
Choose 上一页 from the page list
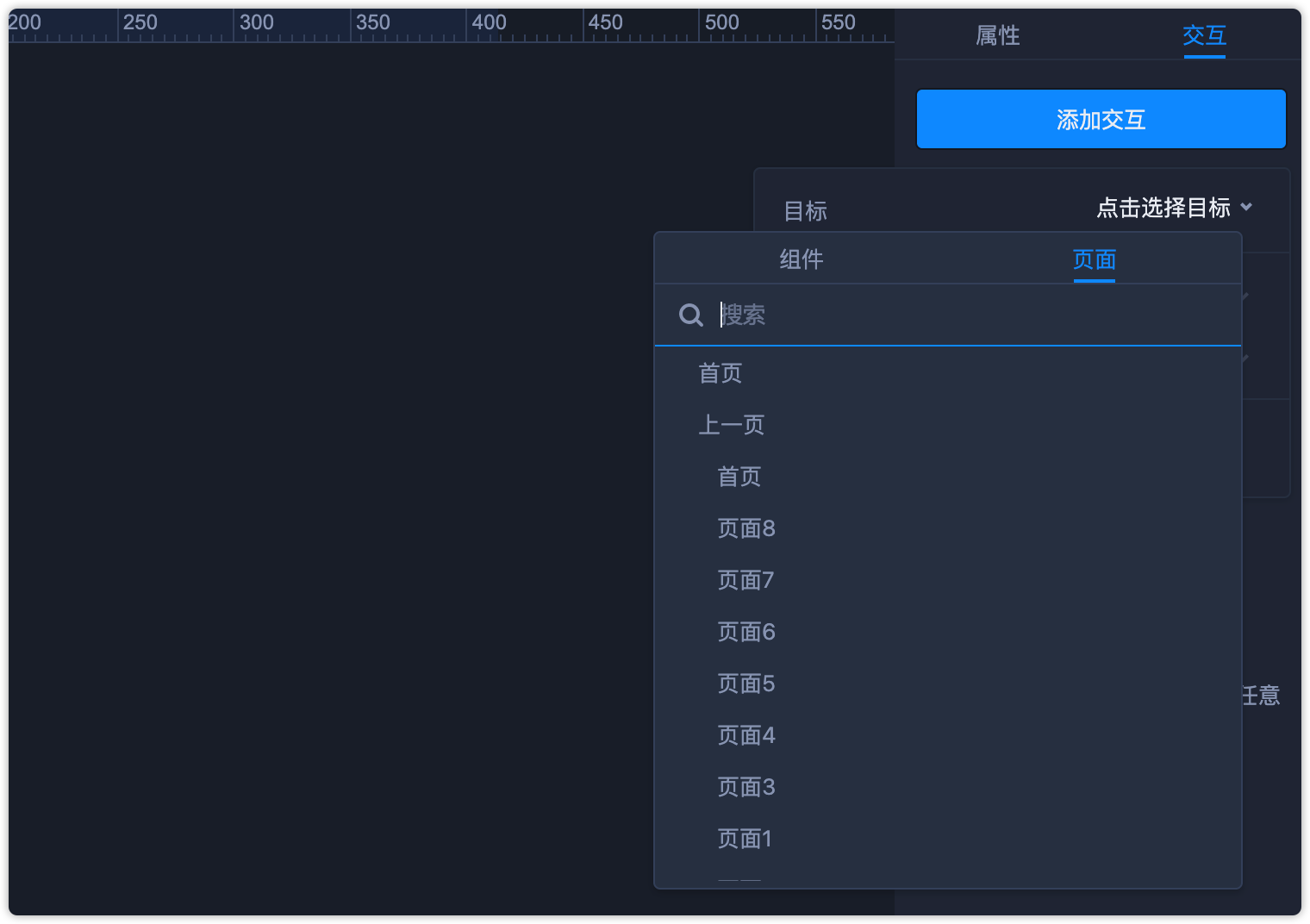pos(732,425)
